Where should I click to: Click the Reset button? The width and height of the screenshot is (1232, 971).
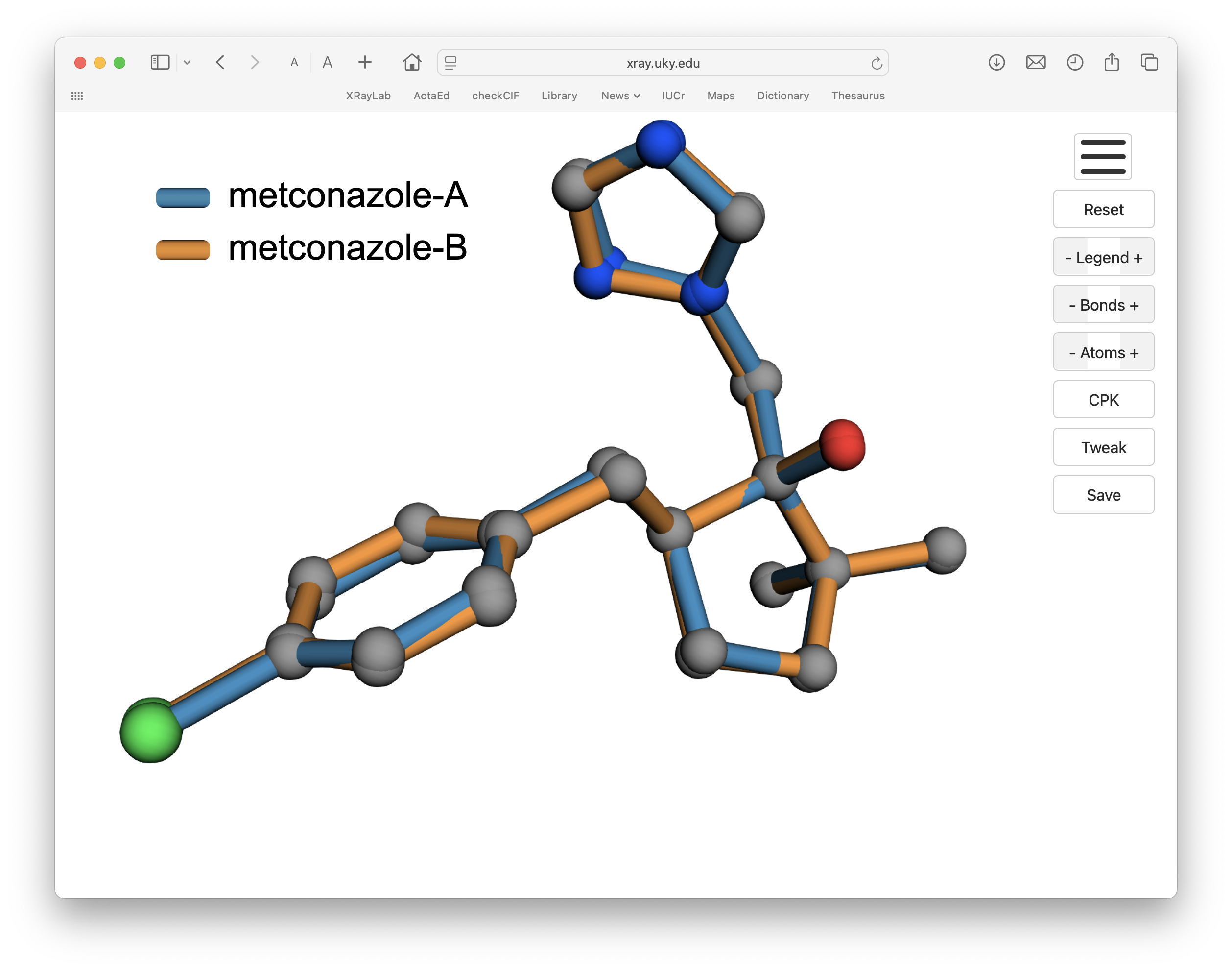tap(1103, 209)
